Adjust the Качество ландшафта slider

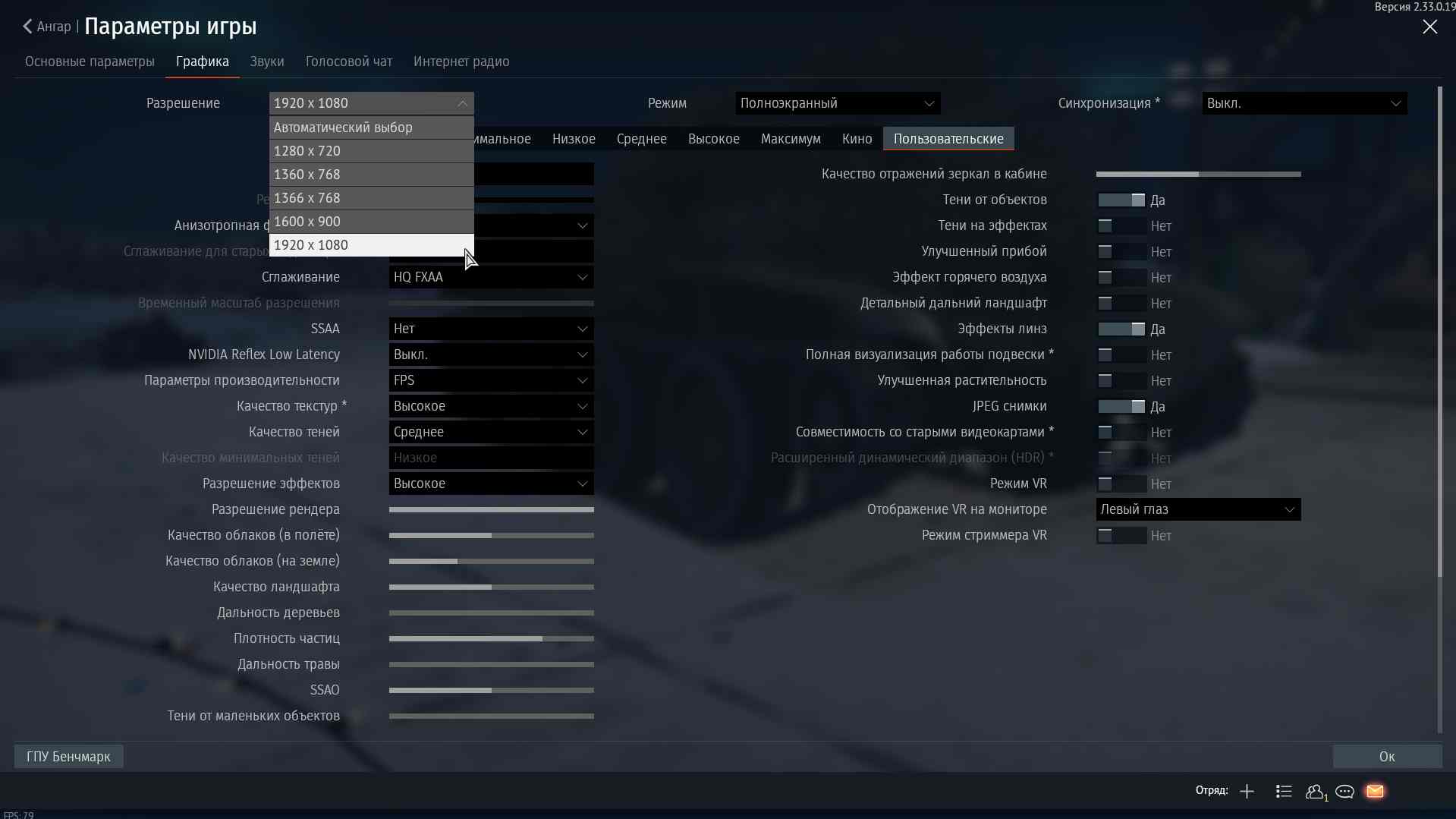coord(491,587)
